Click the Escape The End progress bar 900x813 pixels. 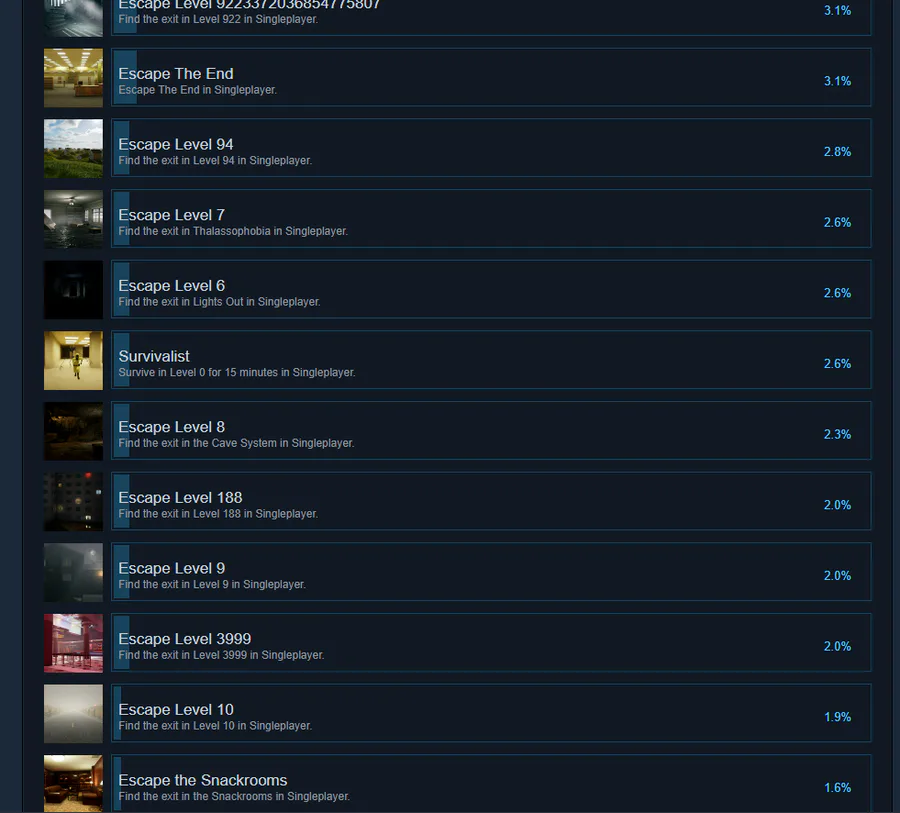(x=125, y=78)
